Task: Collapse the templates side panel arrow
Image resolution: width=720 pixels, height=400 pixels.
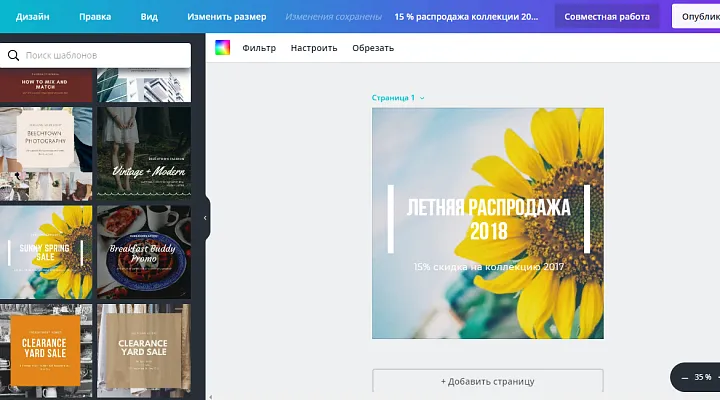Action: (205, 217)
